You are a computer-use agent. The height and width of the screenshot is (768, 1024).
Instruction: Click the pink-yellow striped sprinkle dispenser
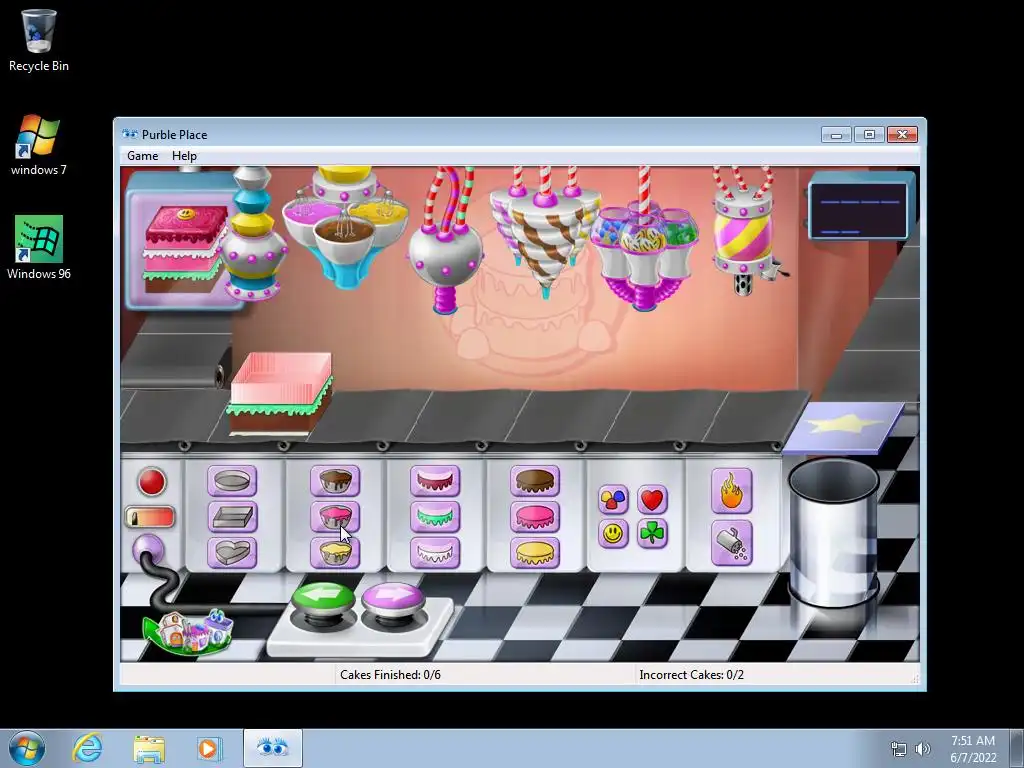click(744, 232)
